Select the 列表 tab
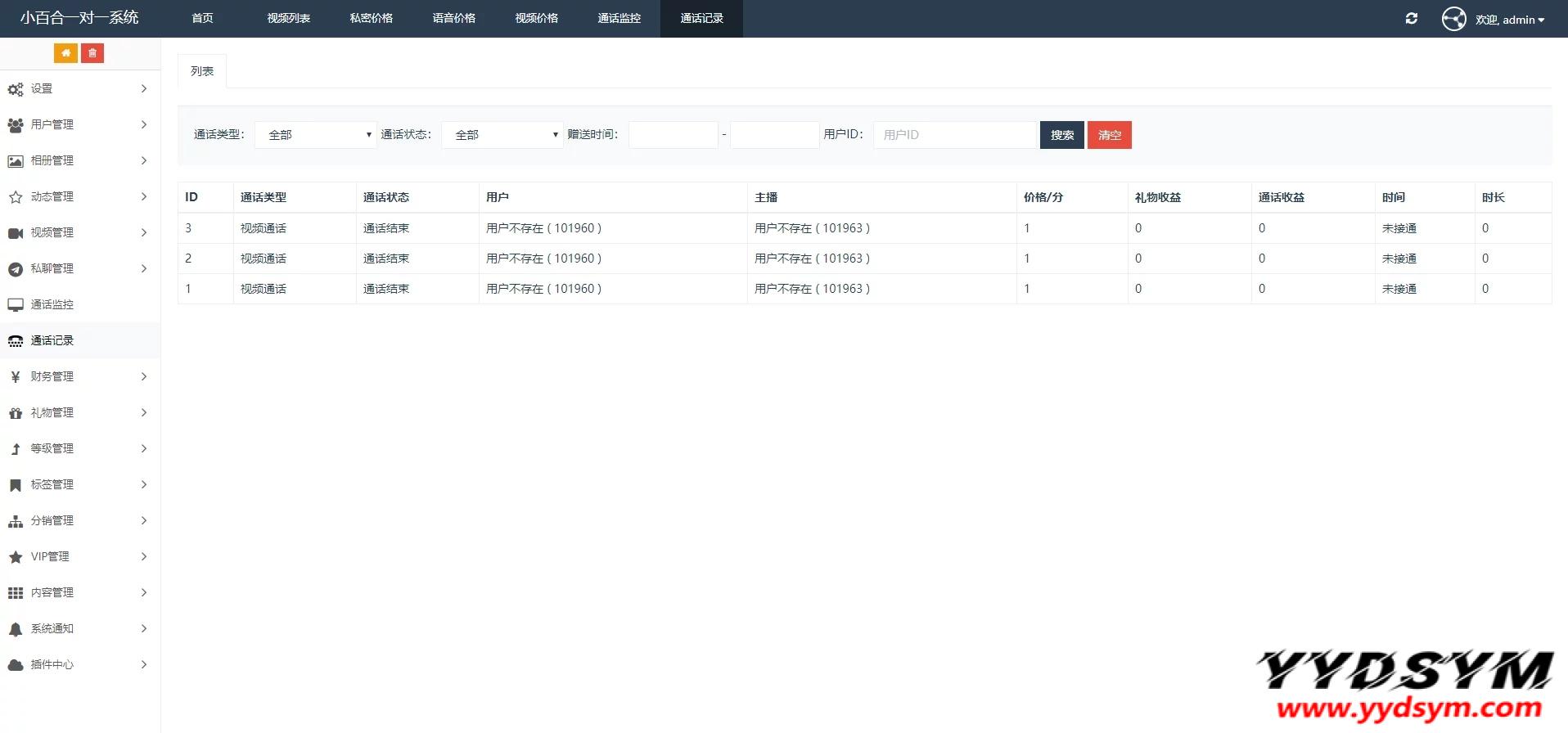 202,71
